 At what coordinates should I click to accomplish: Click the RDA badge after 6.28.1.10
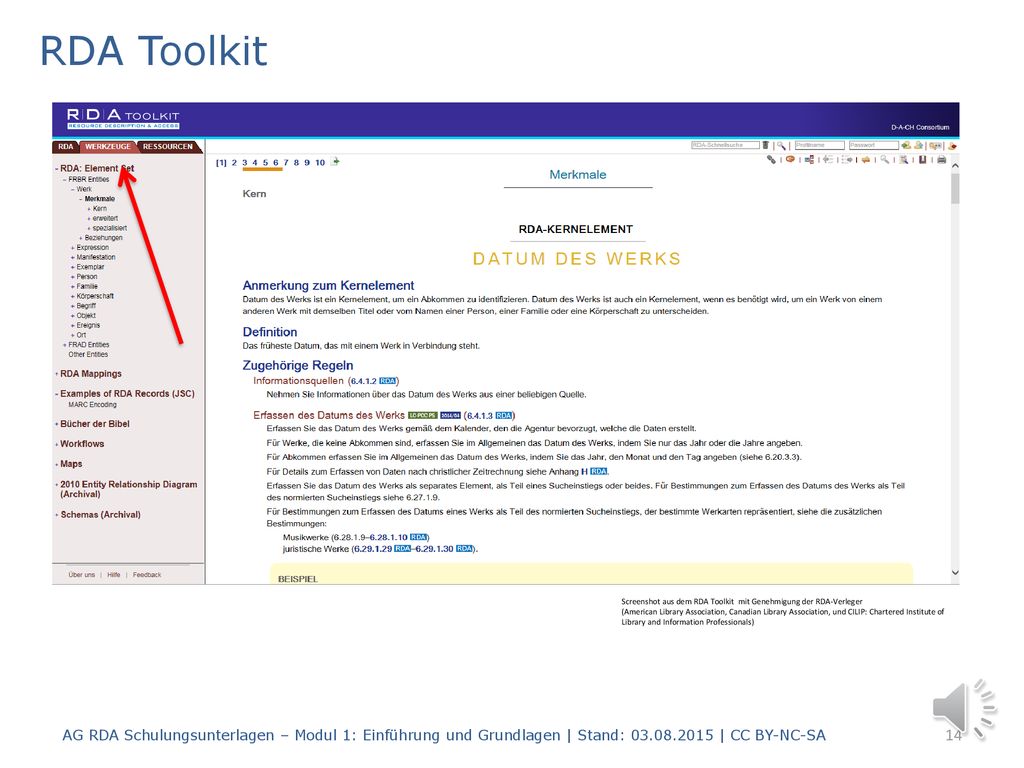[x=418, y=537]
